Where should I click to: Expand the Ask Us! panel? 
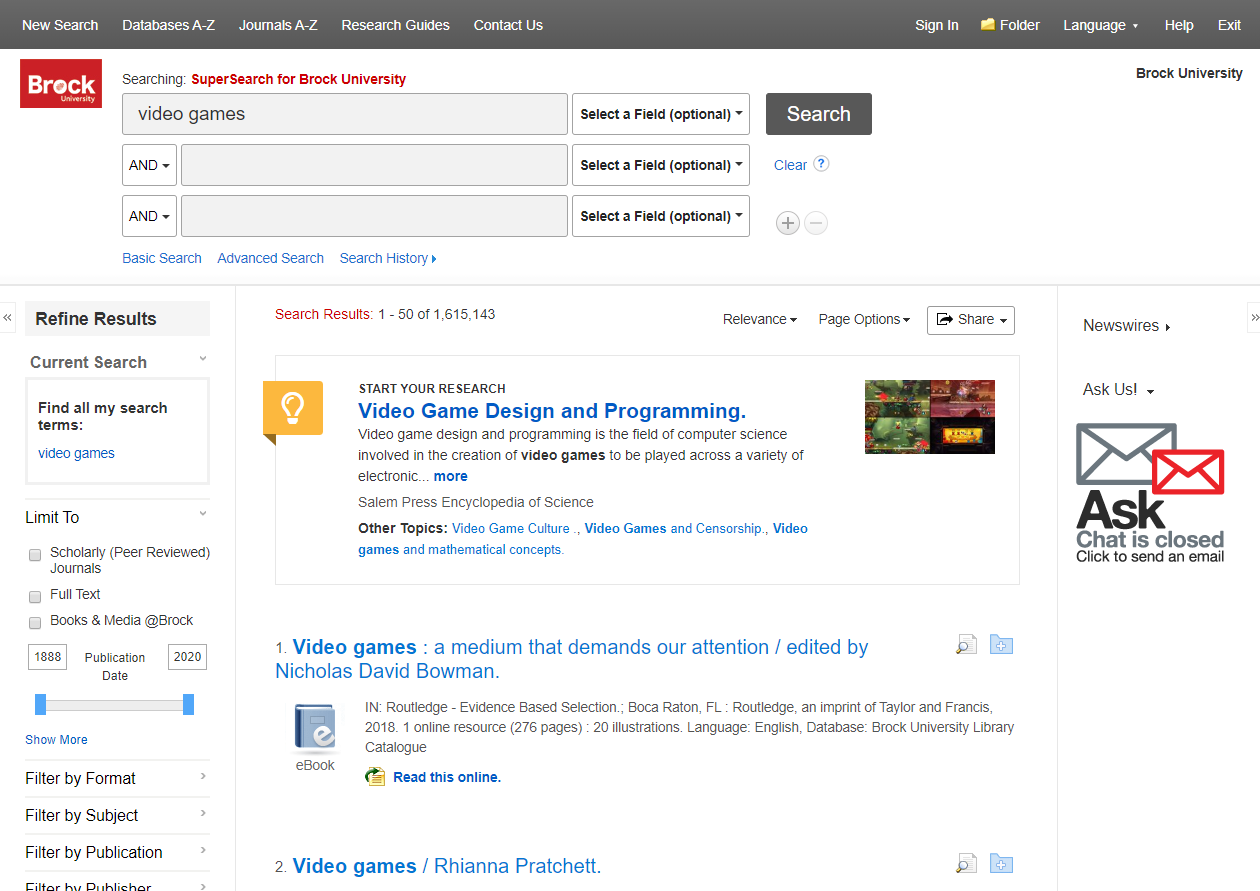(x=1119, y=390)
